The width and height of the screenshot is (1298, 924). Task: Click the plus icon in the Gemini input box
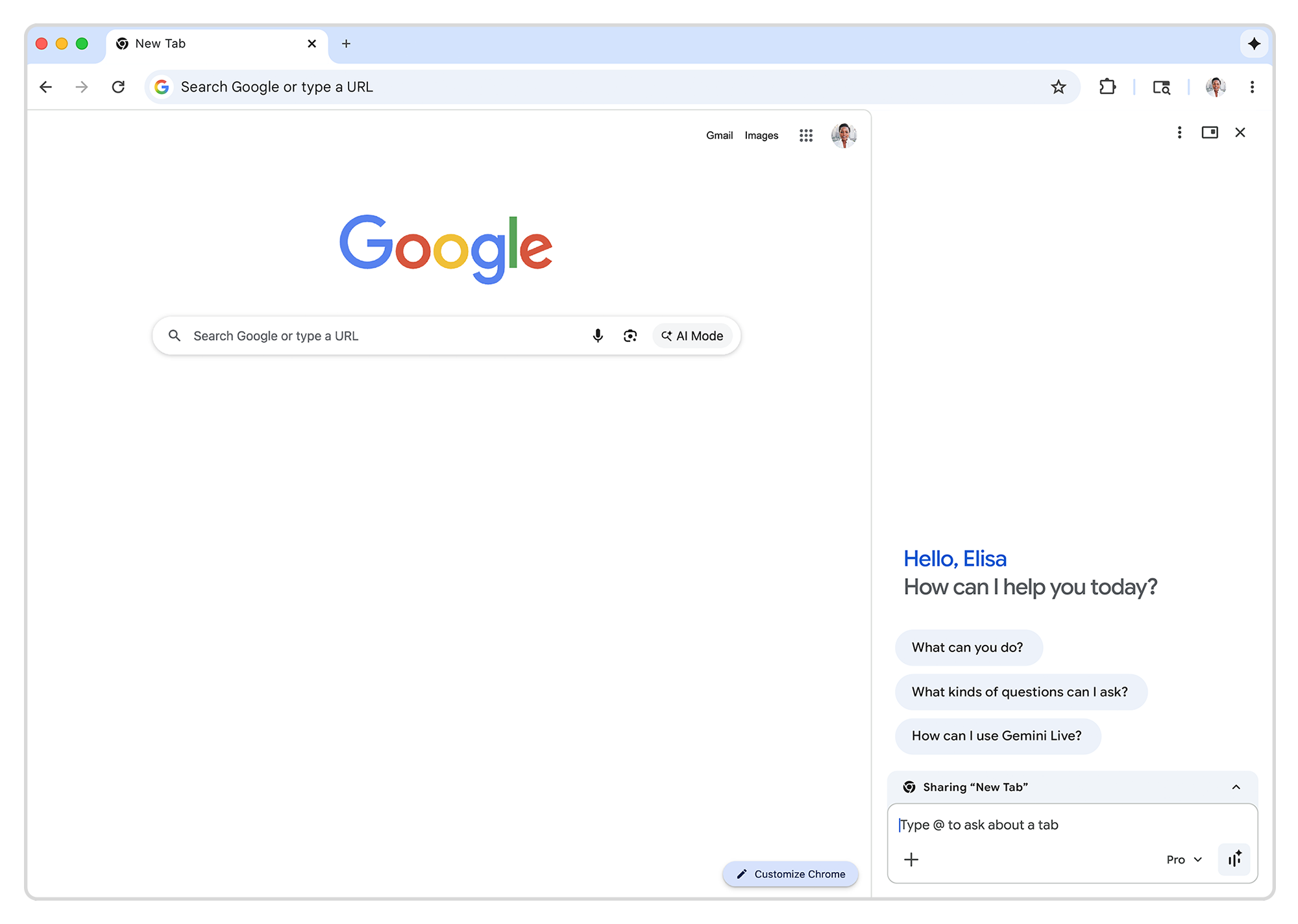(x=911, y=859)
